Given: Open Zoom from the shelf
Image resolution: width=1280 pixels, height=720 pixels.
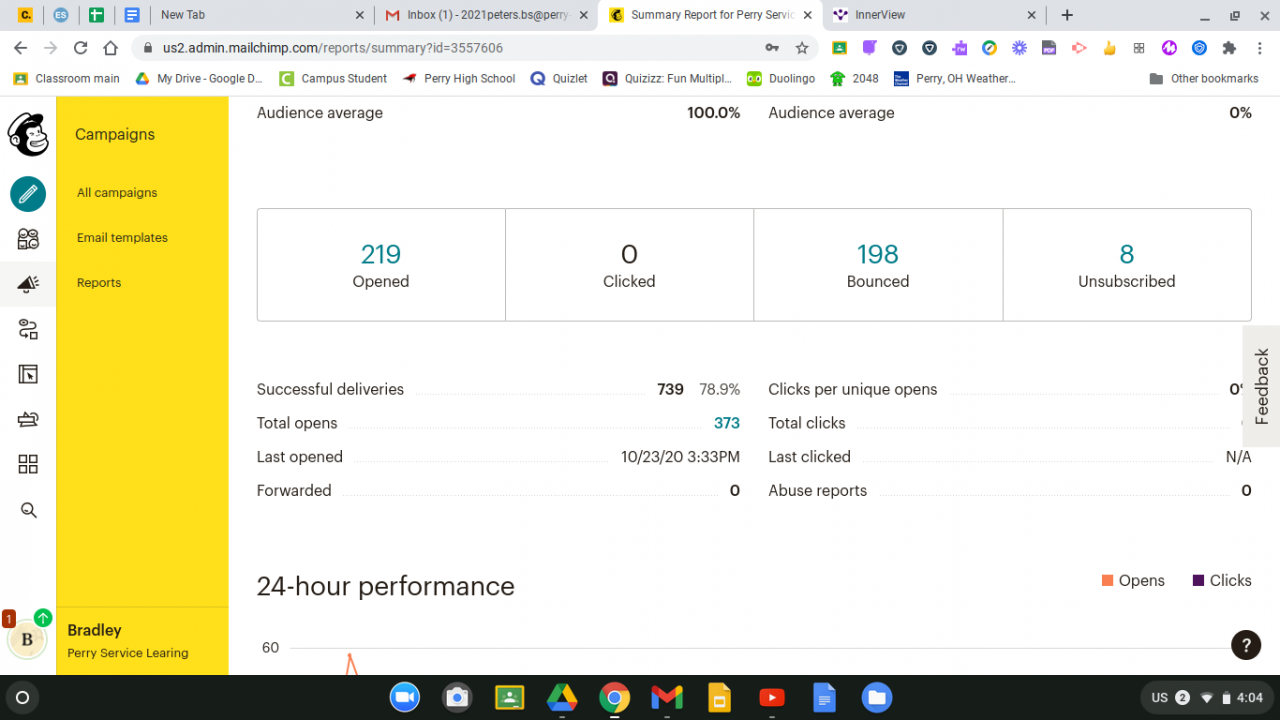Looking at the screenshot, I should coord(404,697).
